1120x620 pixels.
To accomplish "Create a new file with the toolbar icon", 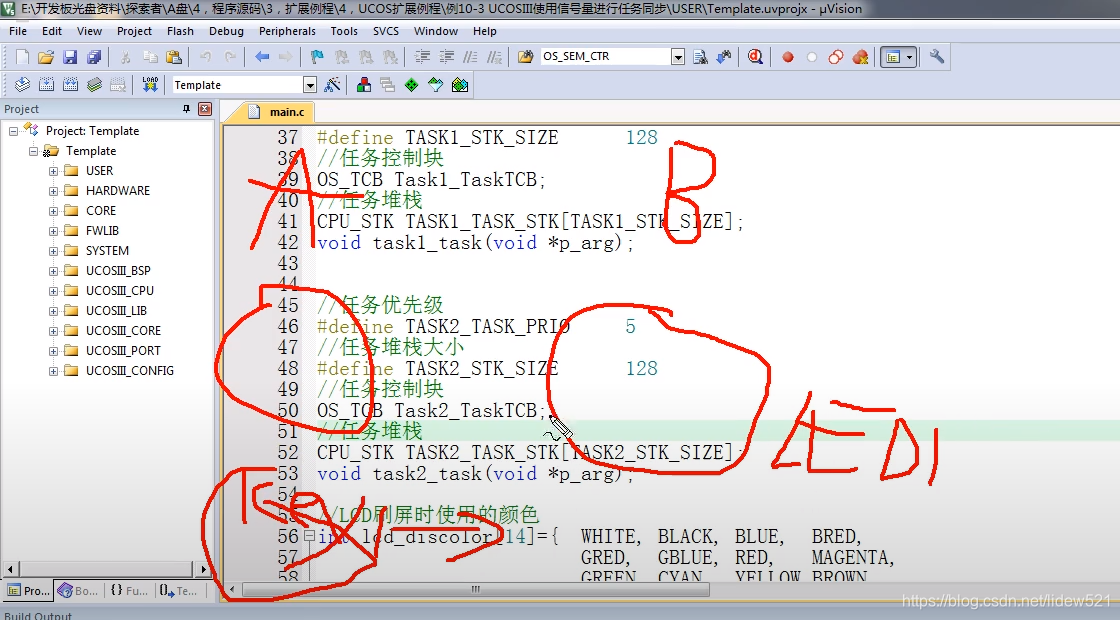I will tap(22, 57).
